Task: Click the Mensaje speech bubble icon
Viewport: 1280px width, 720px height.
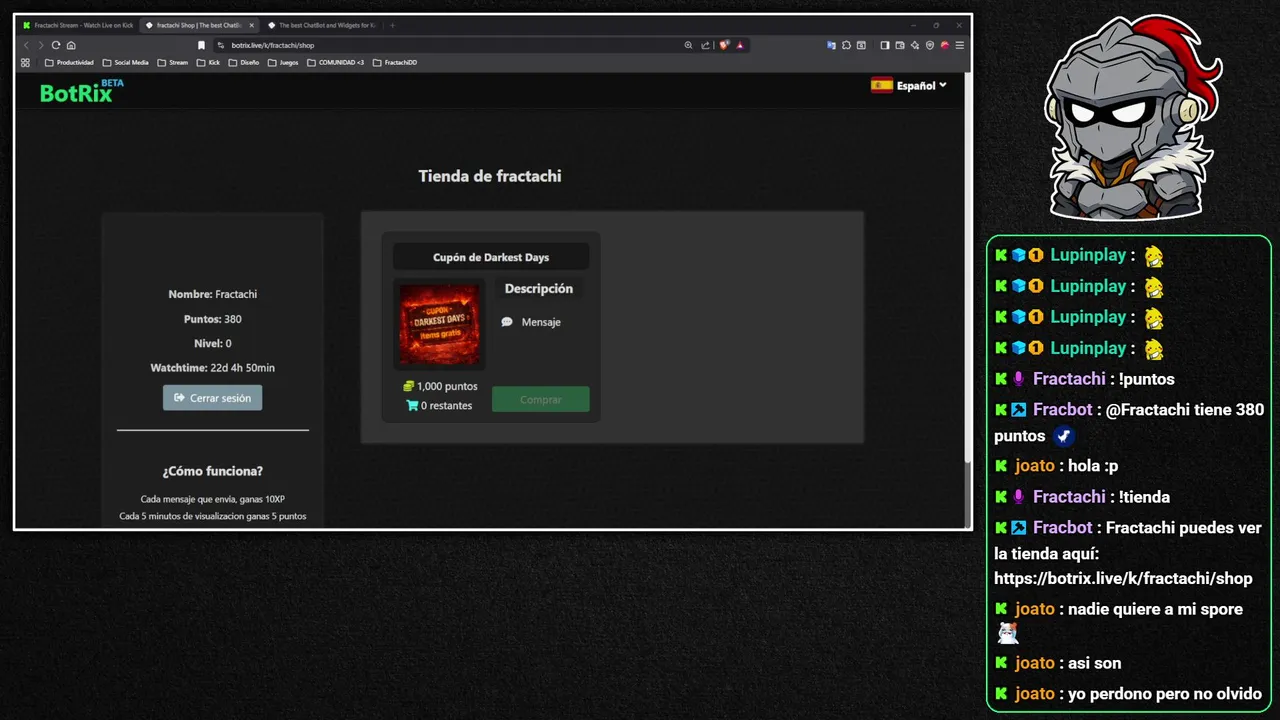Action: pos(507,322)
